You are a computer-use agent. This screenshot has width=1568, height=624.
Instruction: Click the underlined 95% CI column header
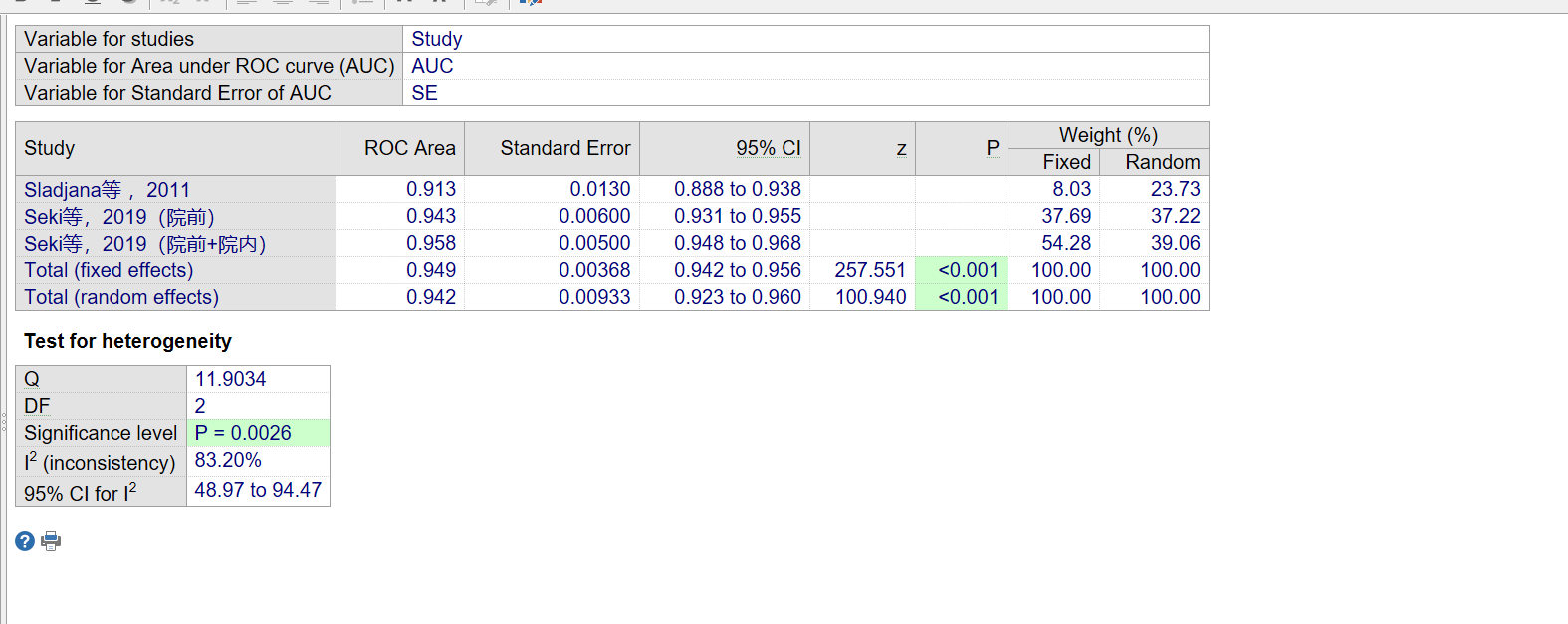point(768,148)
